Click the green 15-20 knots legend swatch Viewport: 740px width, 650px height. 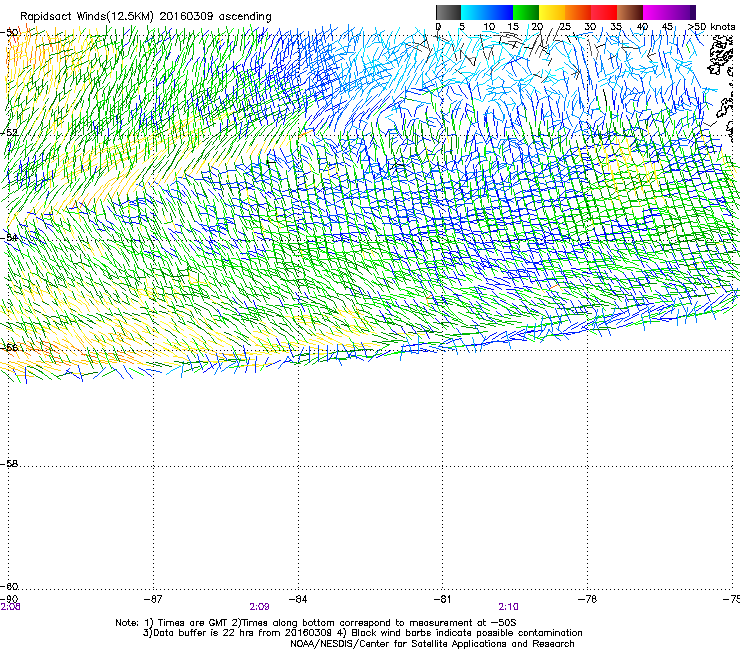click(526, 12)
